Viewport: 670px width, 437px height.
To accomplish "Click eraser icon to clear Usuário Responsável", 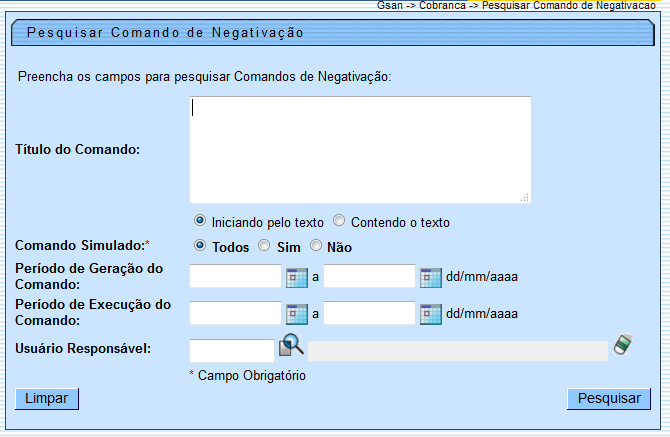I will (x=625, y=345).
